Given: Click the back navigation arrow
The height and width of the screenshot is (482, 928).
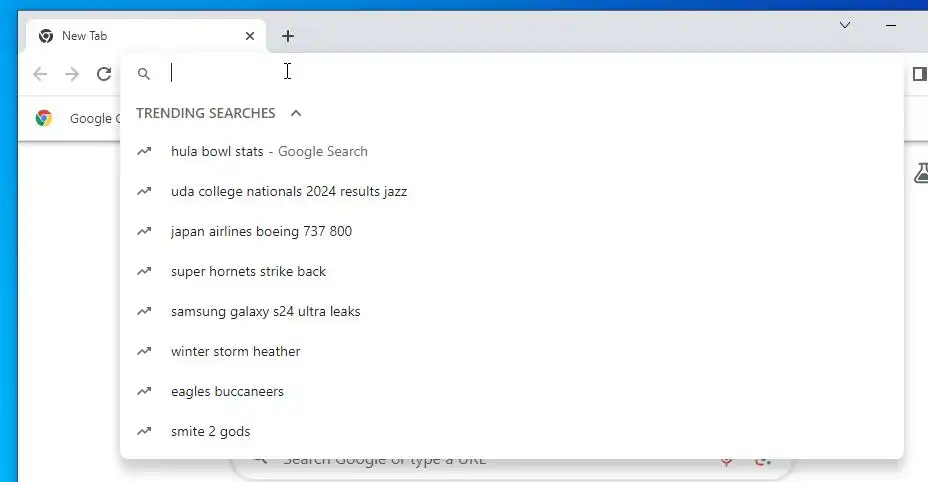Looking at the screenshot, I should (x=40, y=74).
